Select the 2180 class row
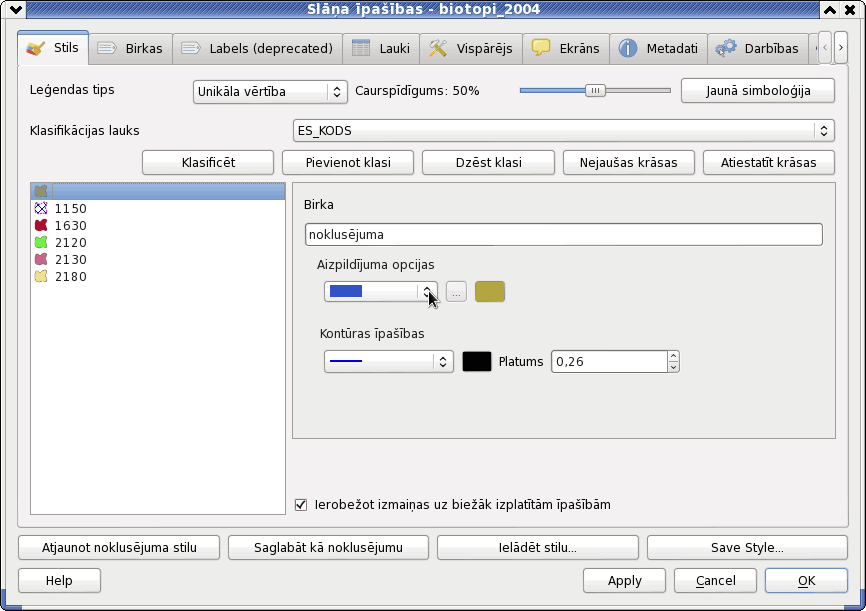866x611 pixels. (x=158, y=276)
